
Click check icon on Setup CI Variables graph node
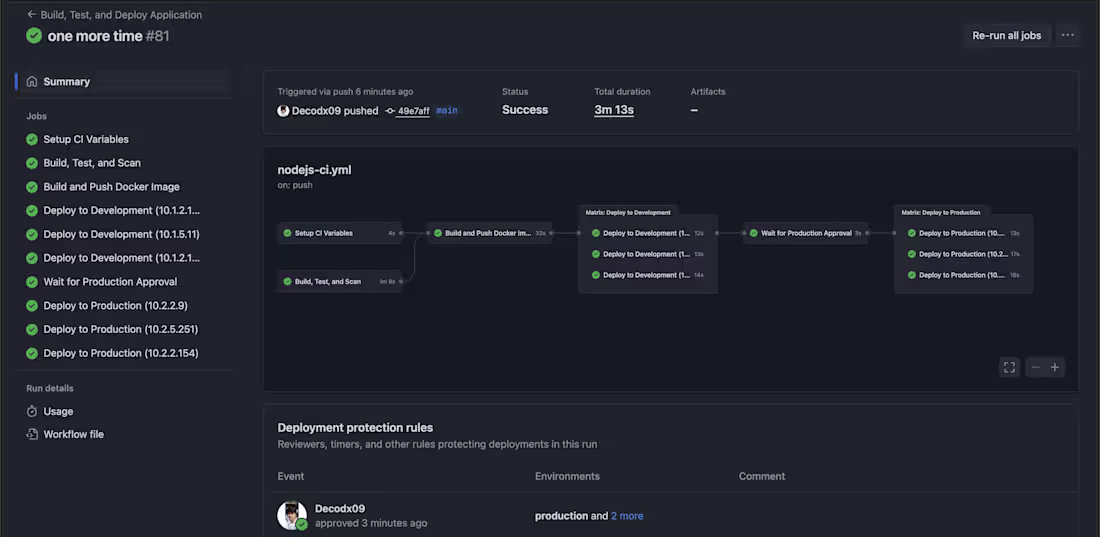pyautogui.click(x=288, y=233)
